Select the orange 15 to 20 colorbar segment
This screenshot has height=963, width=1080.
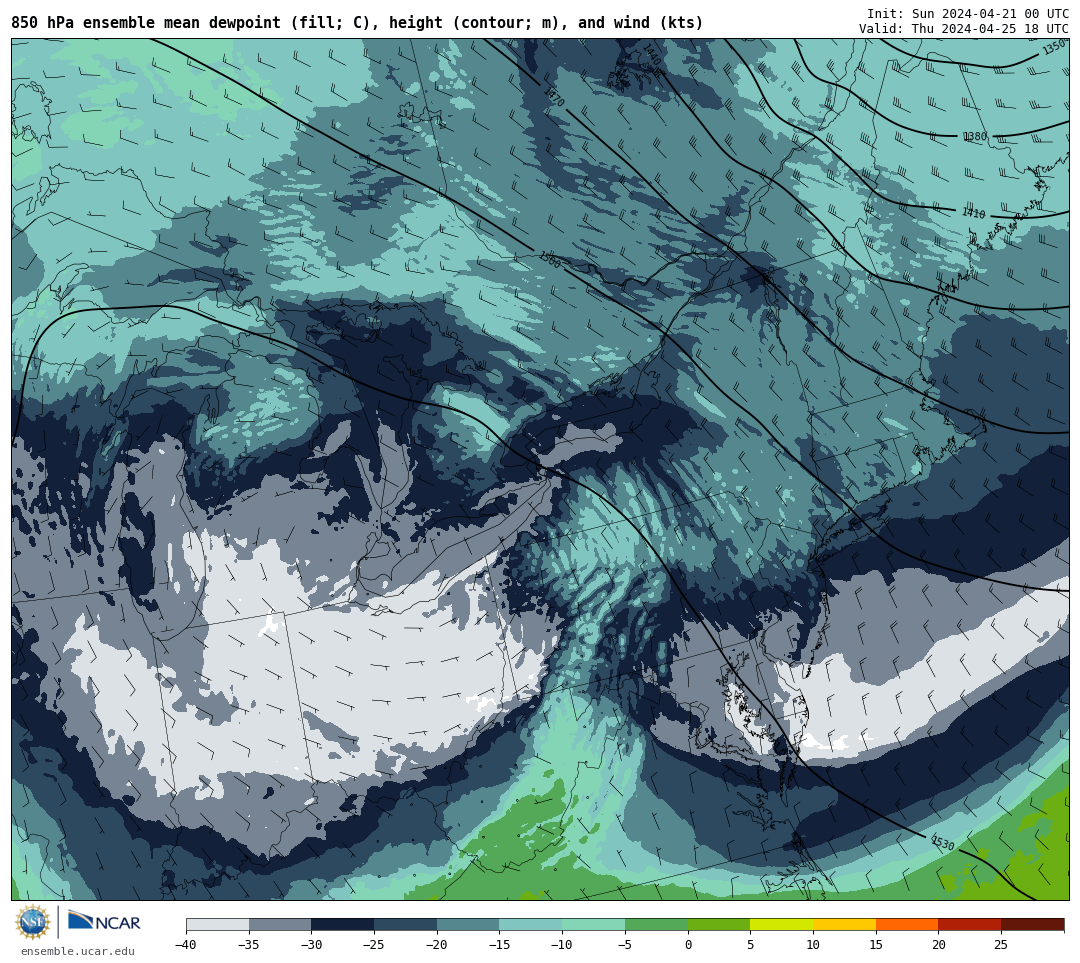pyautogui.click(x=906, y=924)
